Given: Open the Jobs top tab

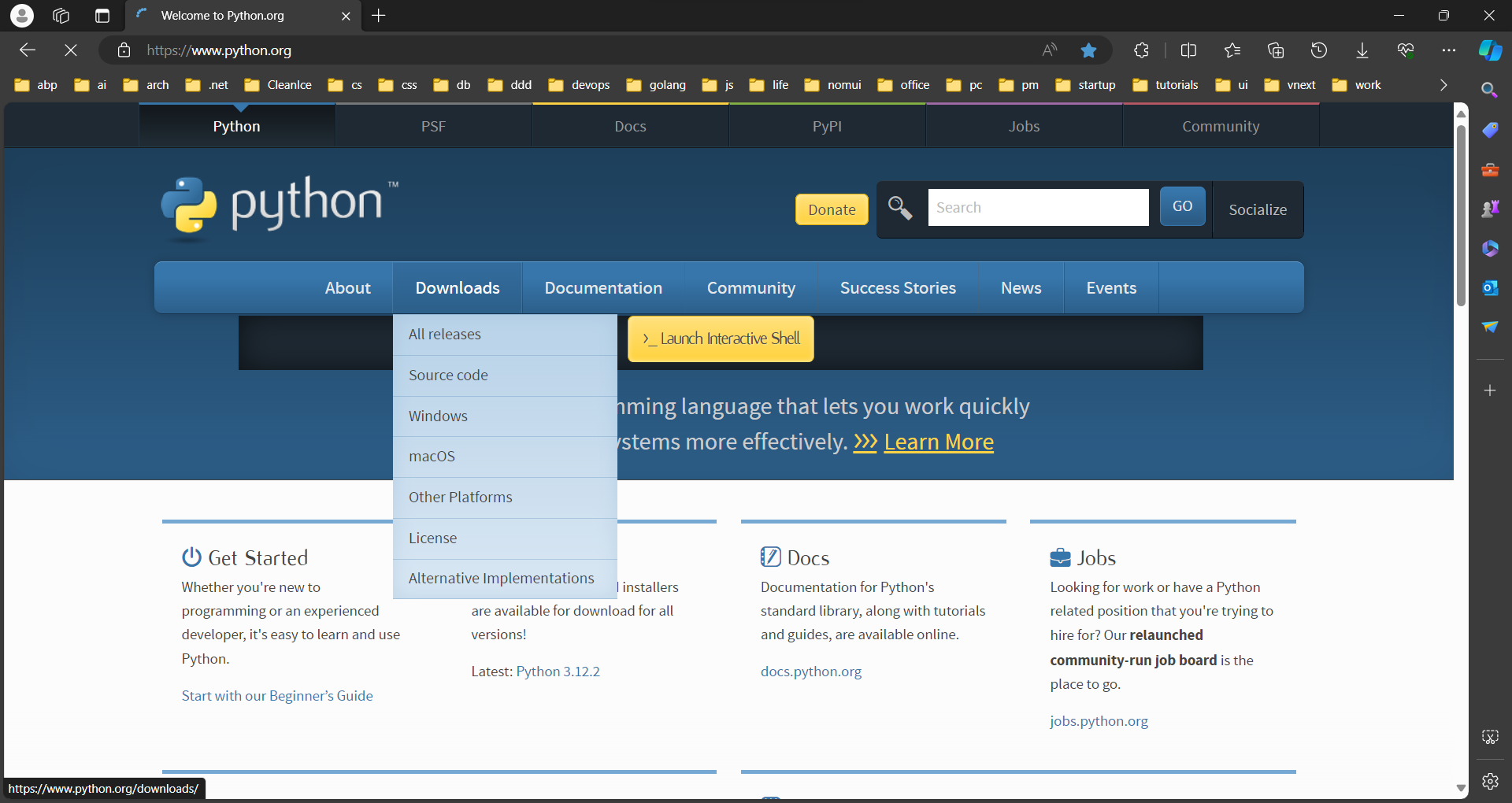Looking at the screenshot, I should 1024,126.
